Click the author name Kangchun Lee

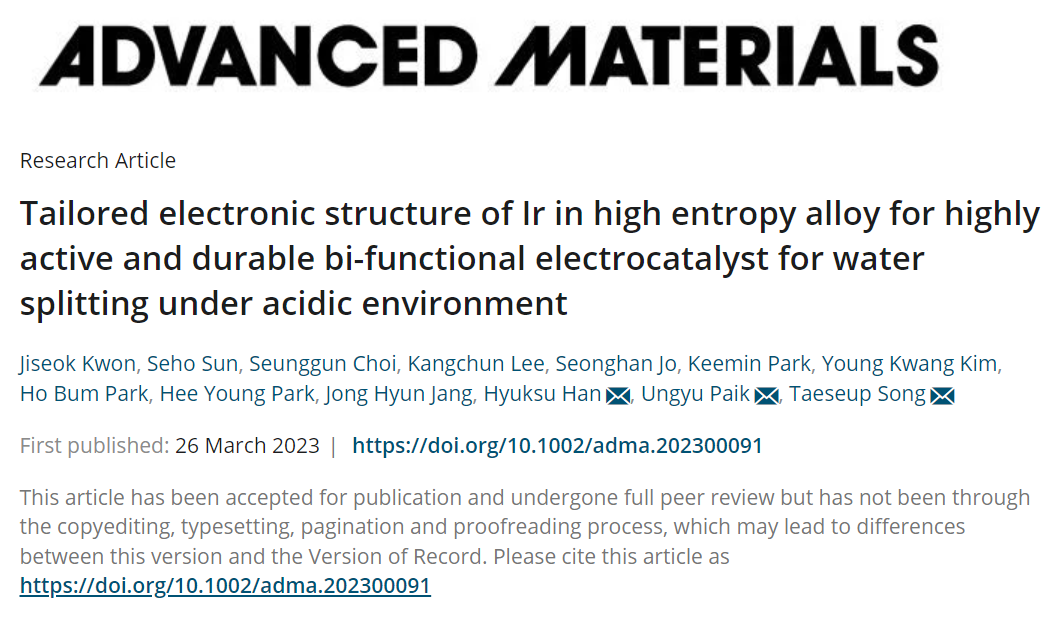476,364
